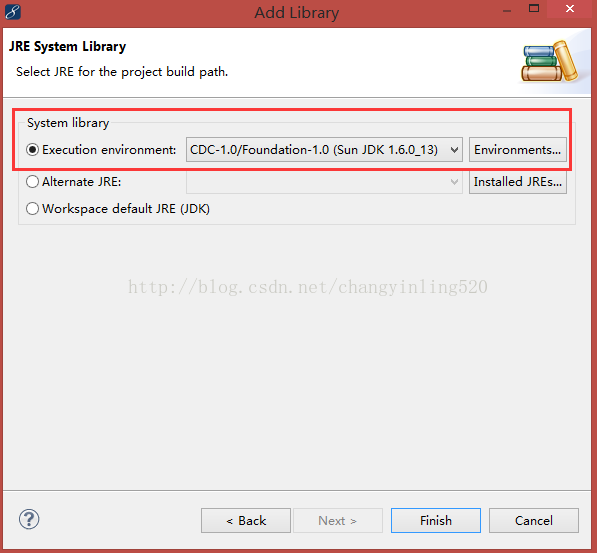Open the Installed JREs... button
The height and width of the screenshot is (553, 597).
518,182
